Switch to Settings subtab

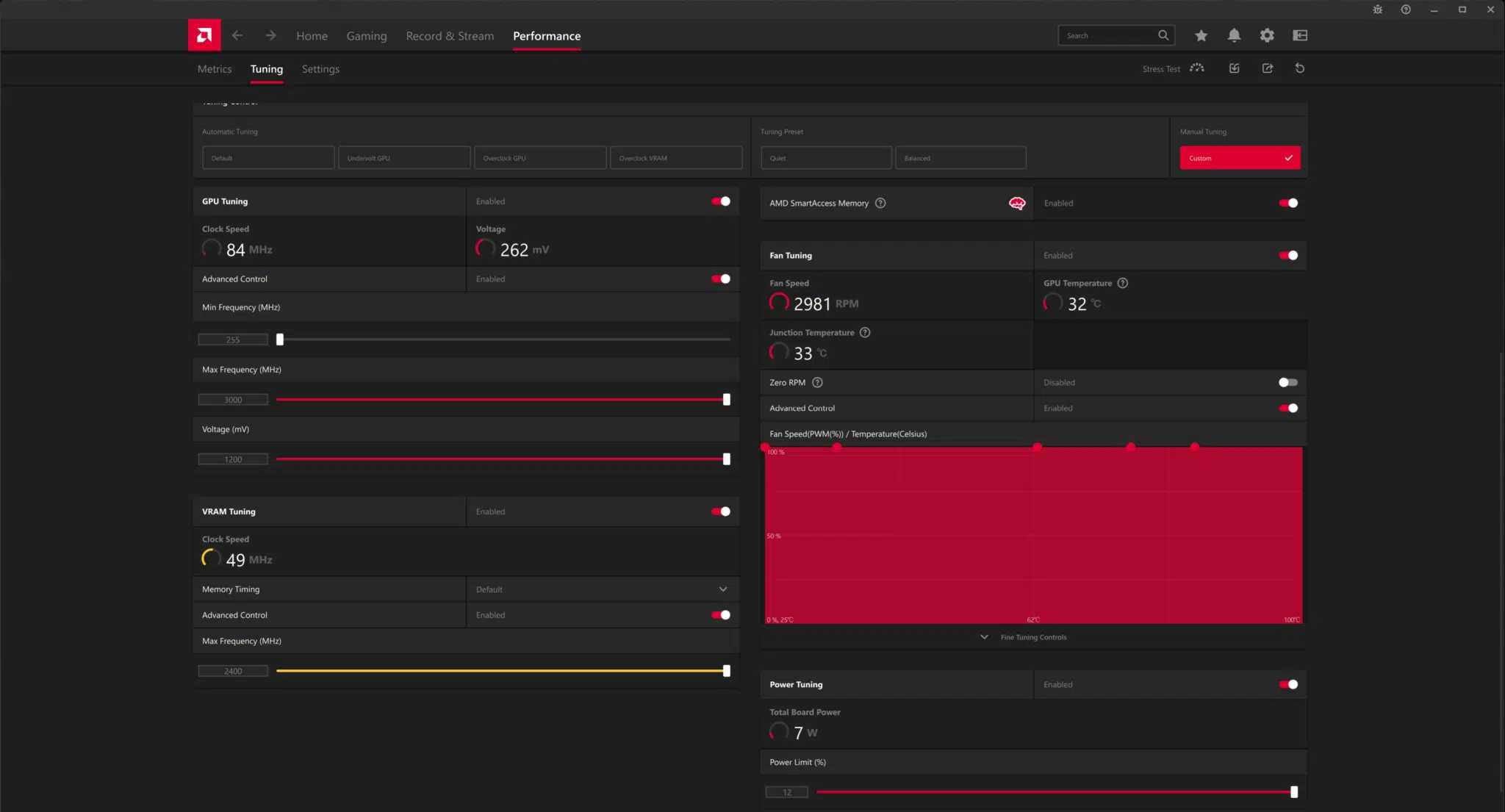tap(320, 68)
